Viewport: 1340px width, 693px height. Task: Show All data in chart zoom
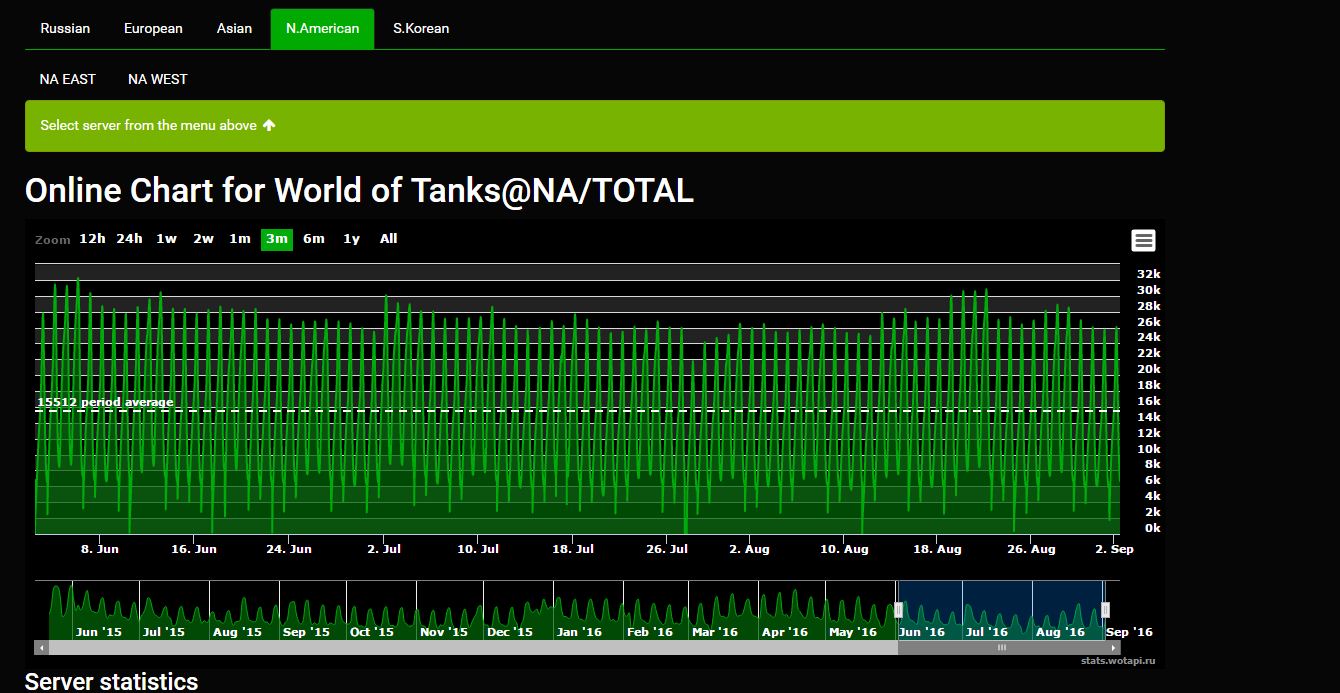point(388,239)
